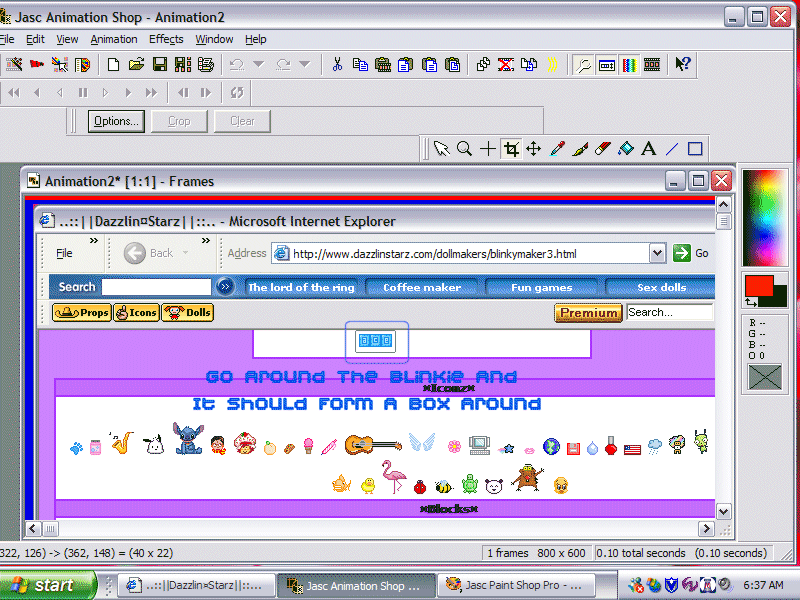Click the '0.10 total seconds' status text

point(641,553)
